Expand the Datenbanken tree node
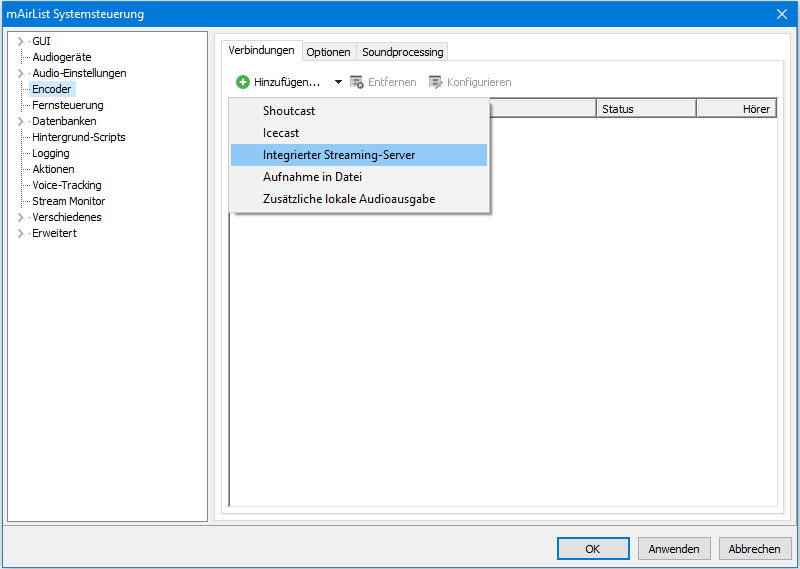Screen dimensions: 800x569 [x=20, y=121]
